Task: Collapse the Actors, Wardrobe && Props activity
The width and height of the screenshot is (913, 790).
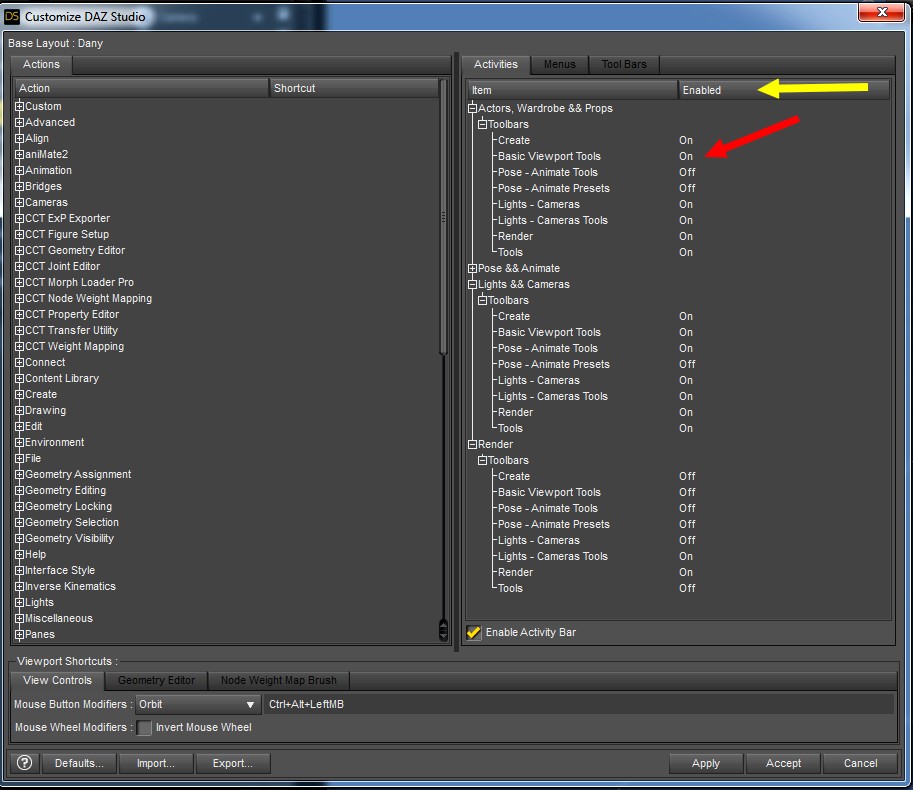Action: click(x=472, y=108)
